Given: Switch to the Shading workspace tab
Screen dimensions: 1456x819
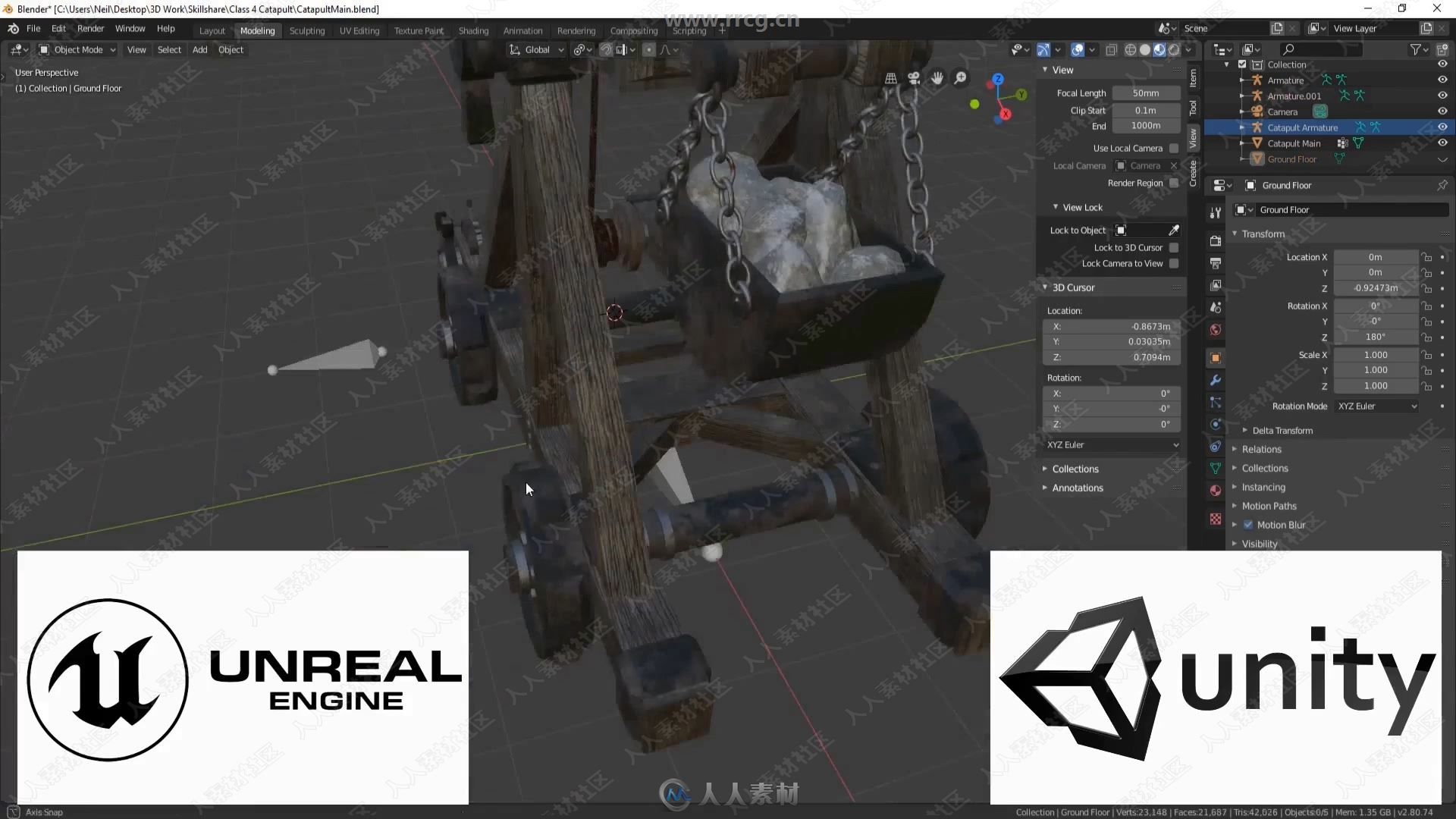Looking at the screenshot, I should 473,30.
